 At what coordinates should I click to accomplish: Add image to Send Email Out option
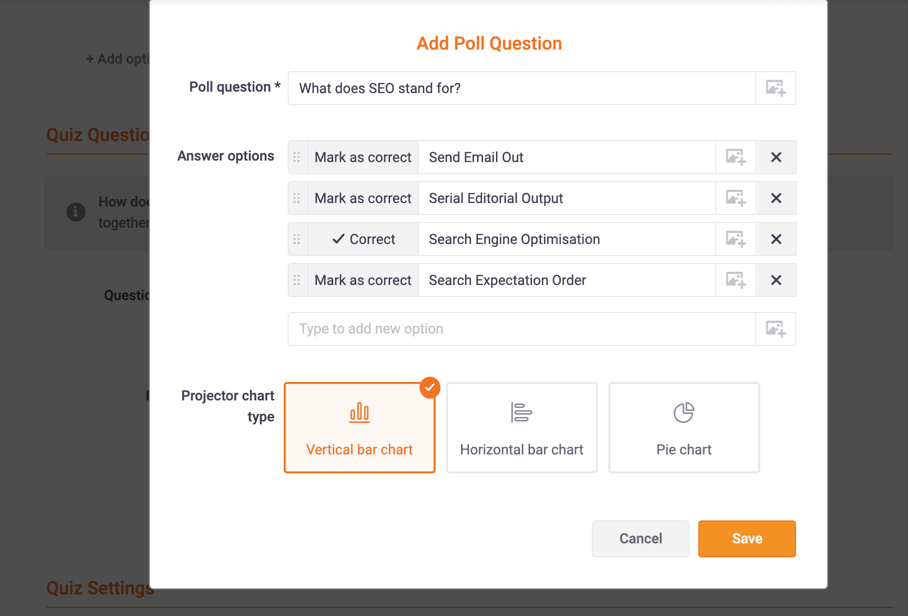[736, 157]
